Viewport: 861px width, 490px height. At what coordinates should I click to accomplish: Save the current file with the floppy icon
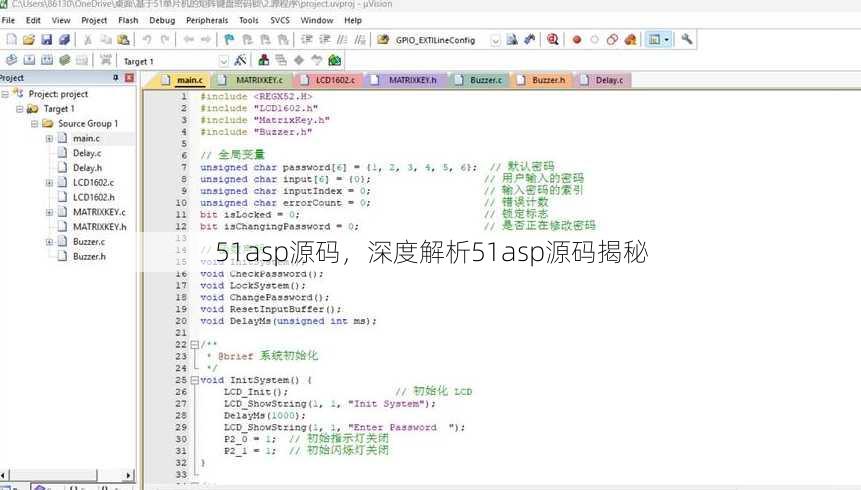pyautogui.click(x=47, y=40)
